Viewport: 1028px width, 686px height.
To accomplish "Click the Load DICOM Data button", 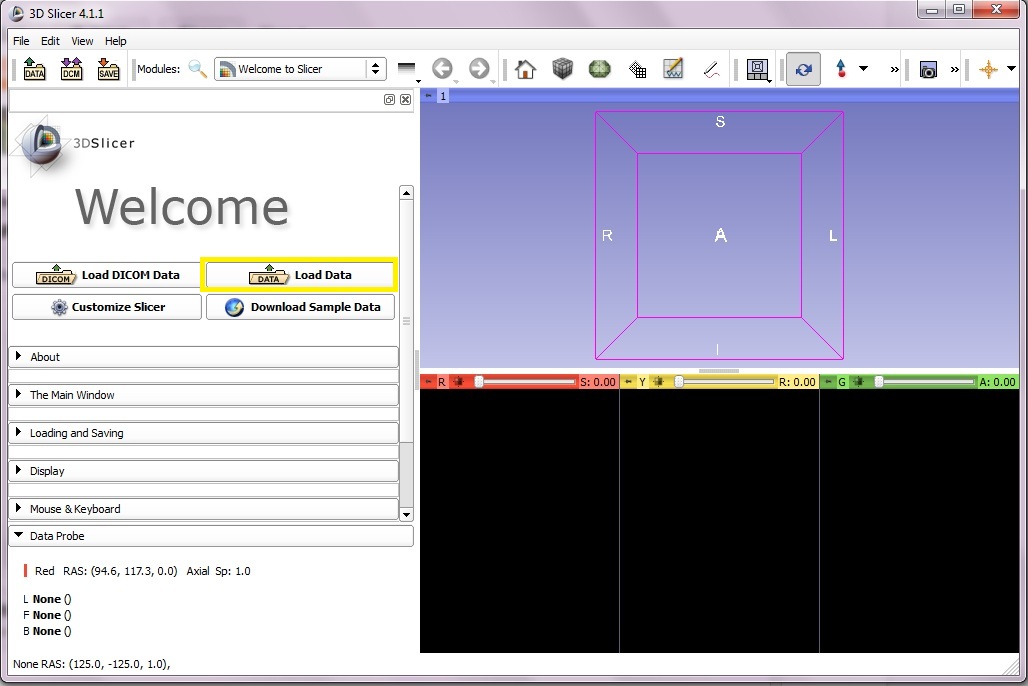I will [107, 275].
